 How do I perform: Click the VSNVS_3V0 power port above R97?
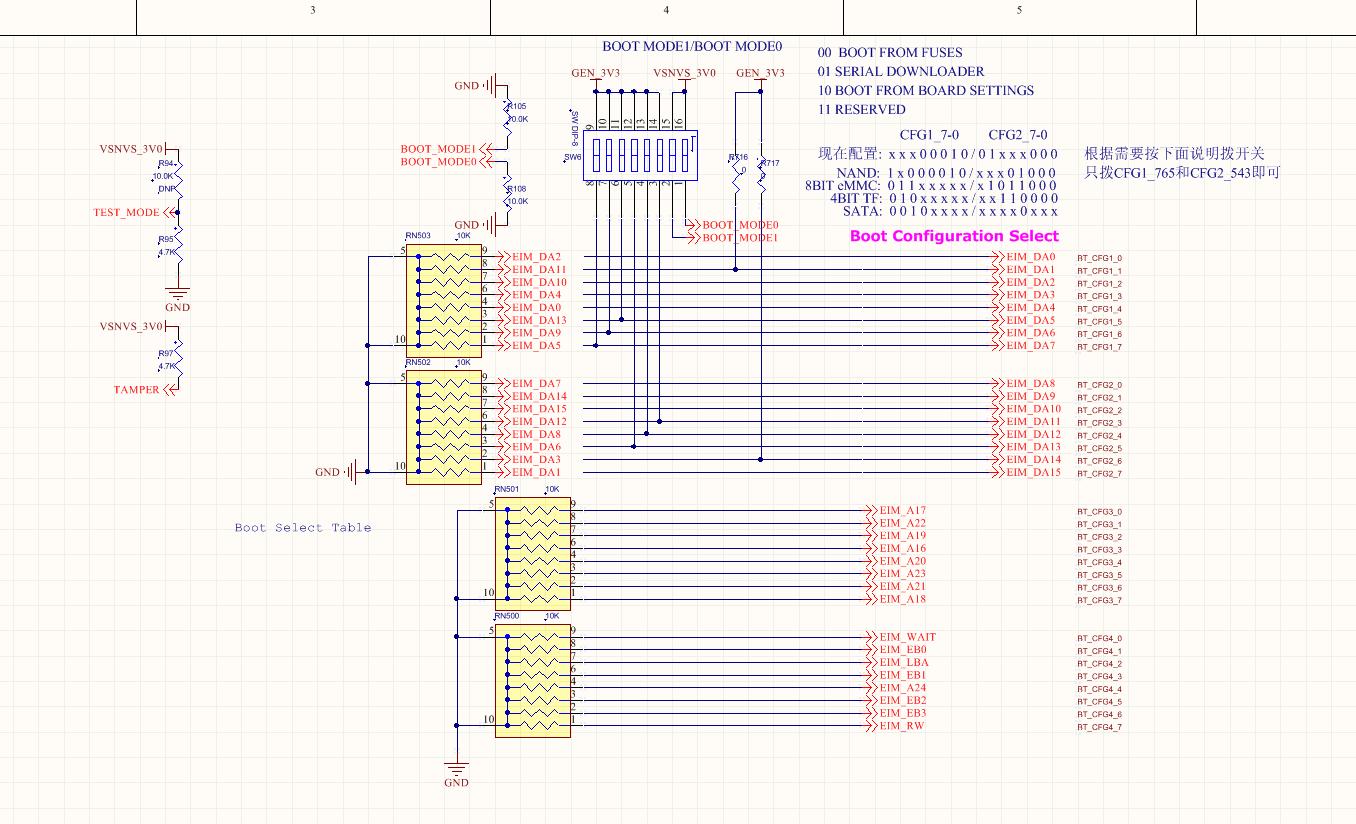[138, 326]
